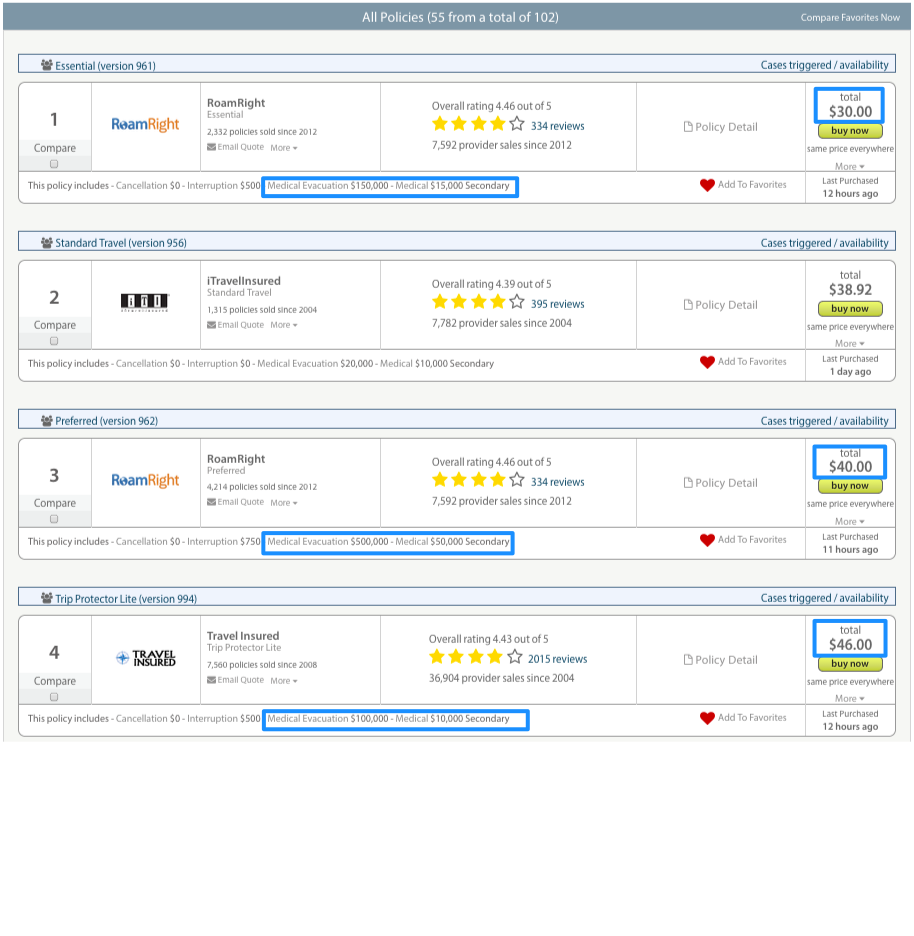Check Compare box for policy 1

54,164
